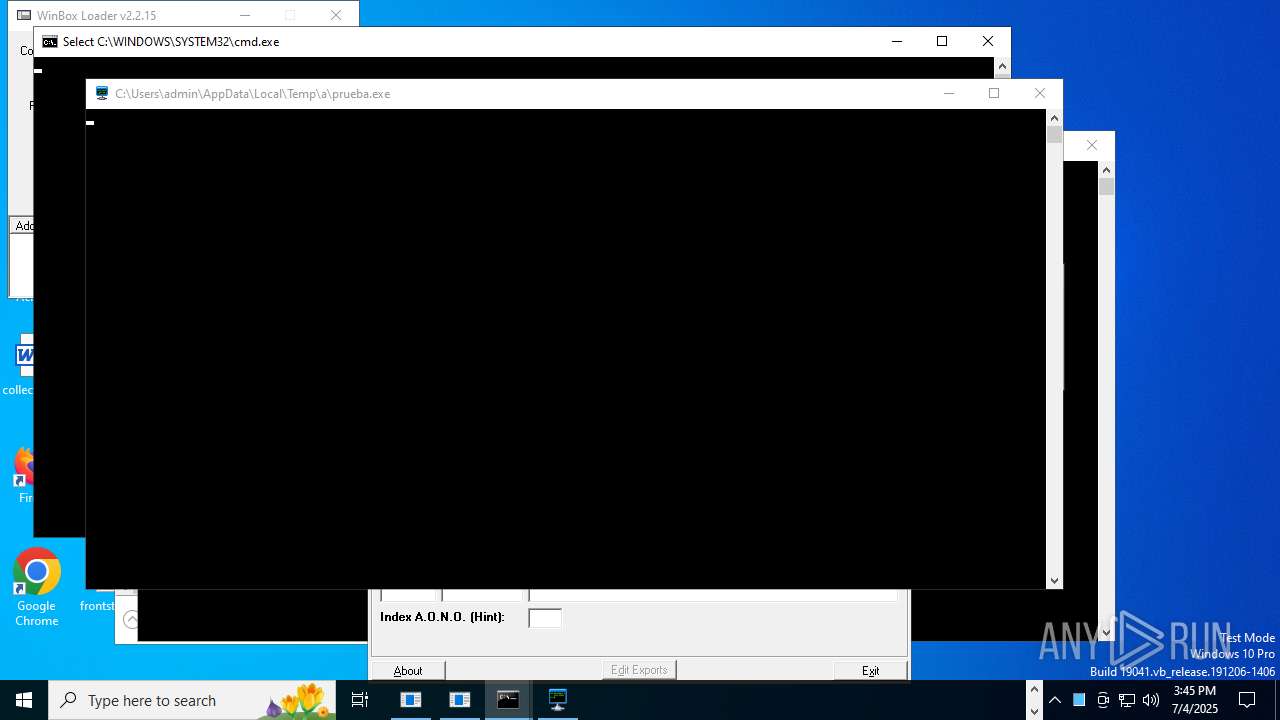Maximize the cmd.exe window
The height and width of the screenshot is (720, 1280).
942,41
